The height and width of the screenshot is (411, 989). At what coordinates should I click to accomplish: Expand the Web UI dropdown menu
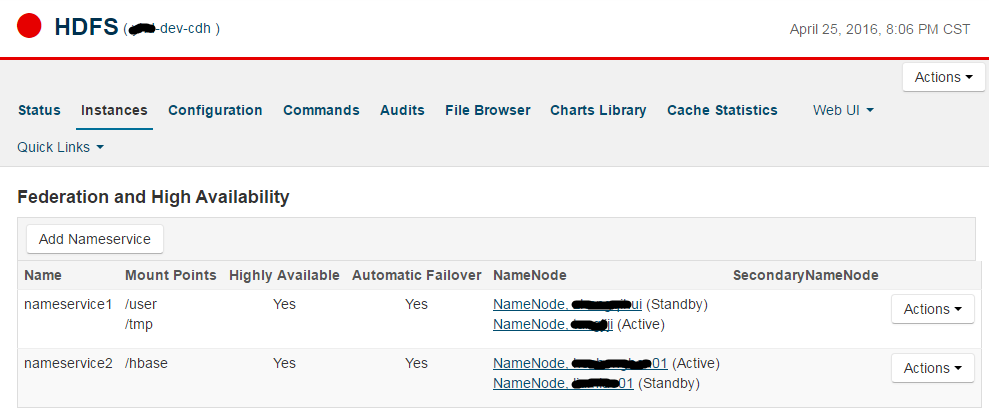tap(843, 110)
